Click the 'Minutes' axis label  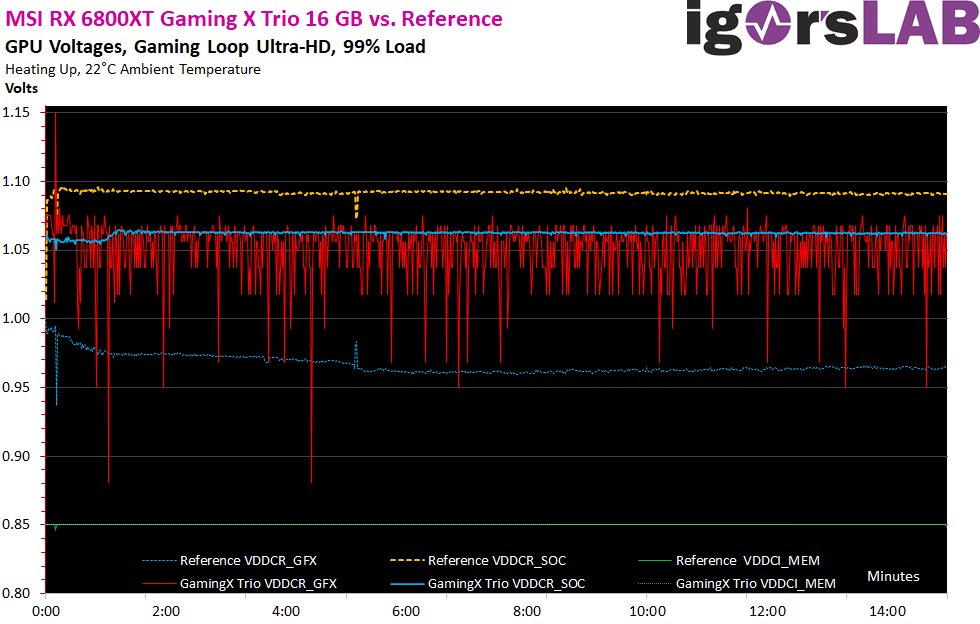pos(893,576)
